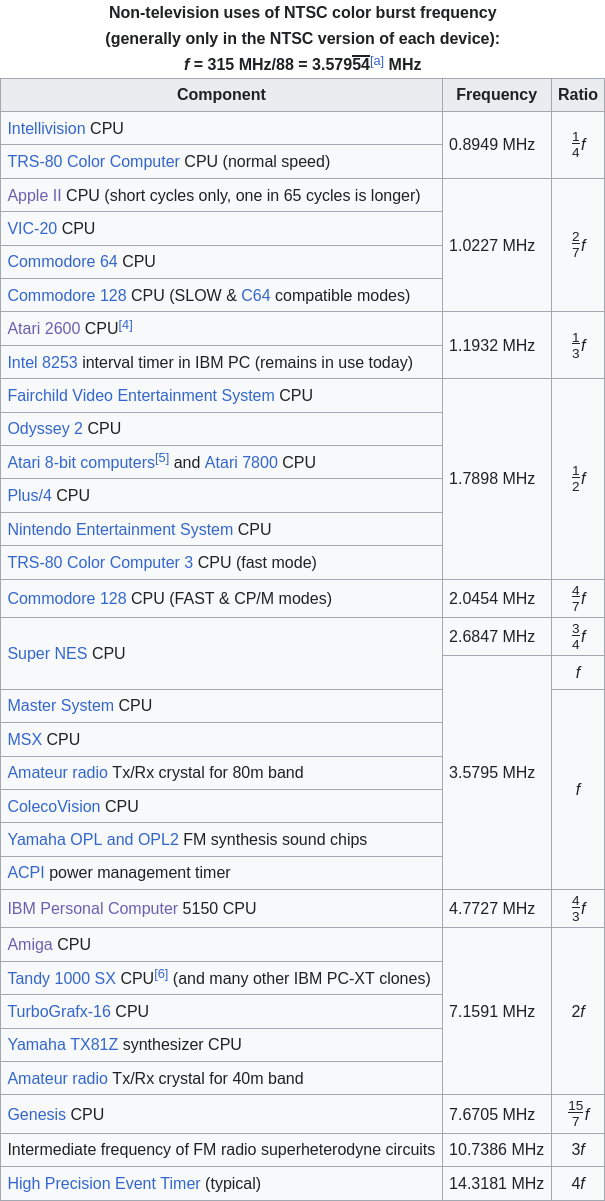Click the Intermediate frequency of FM radio row text
Image resolution: width=605 pixels, height=1201 pixels.
click(221, 1149)
